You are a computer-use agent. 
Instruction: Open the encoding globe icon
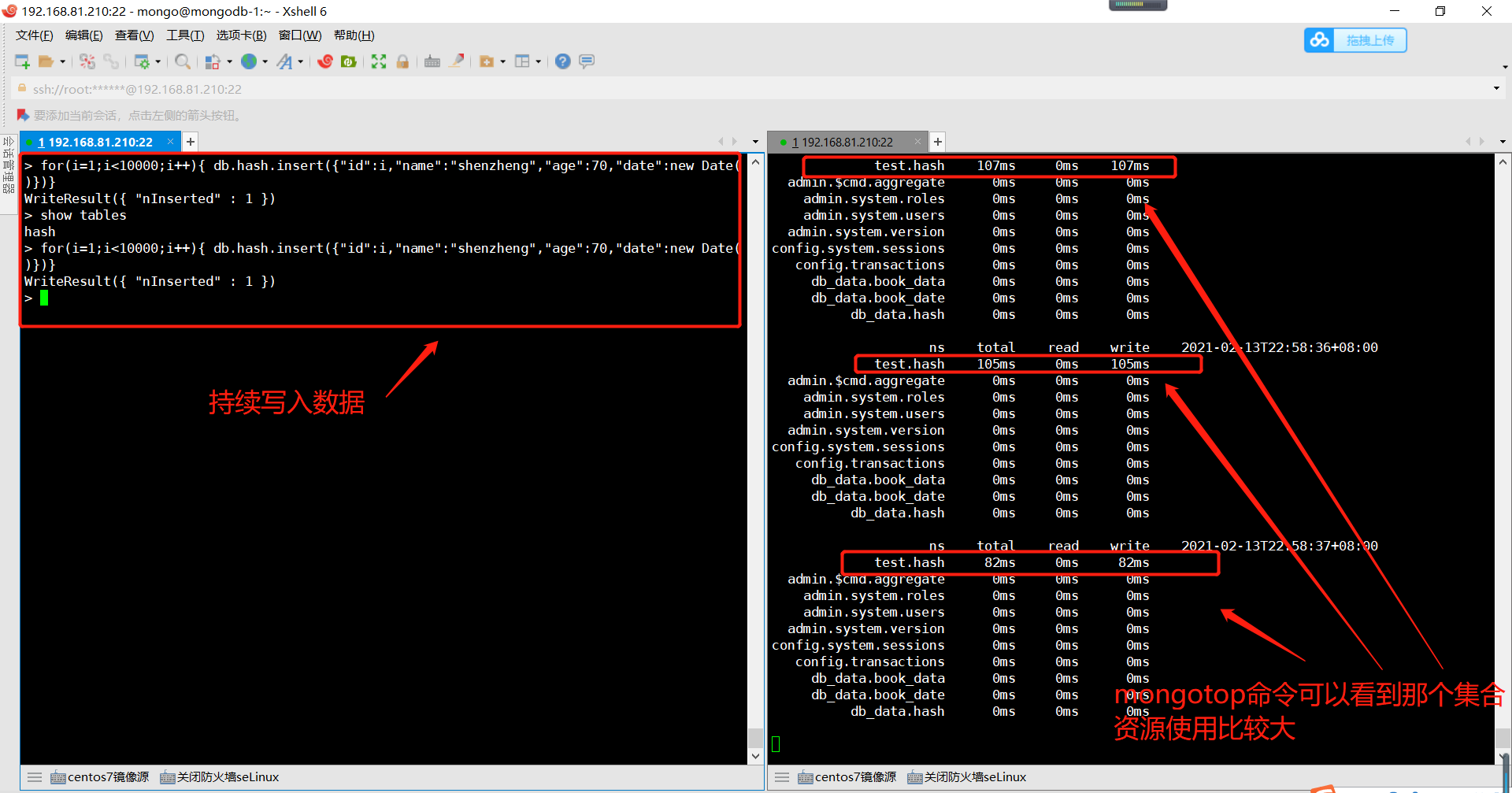[250, 61]
